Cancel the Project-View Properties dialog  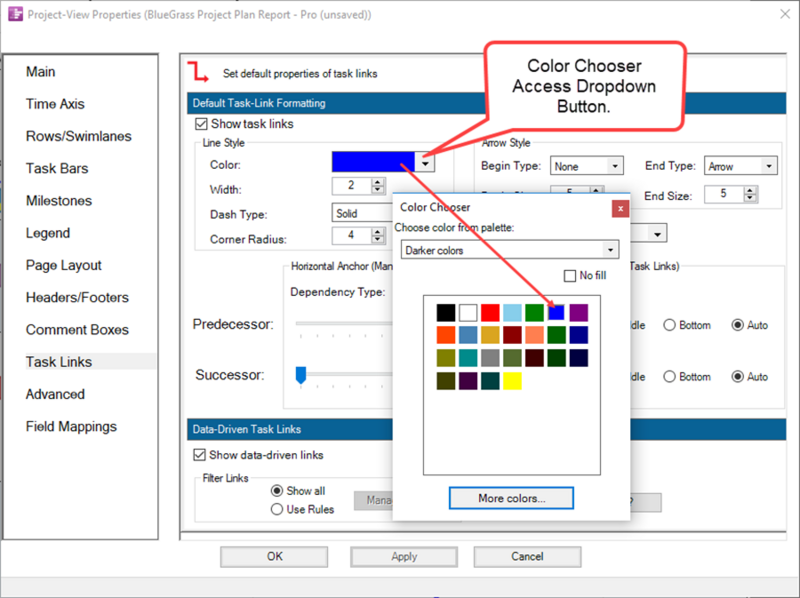click(527, 557)
